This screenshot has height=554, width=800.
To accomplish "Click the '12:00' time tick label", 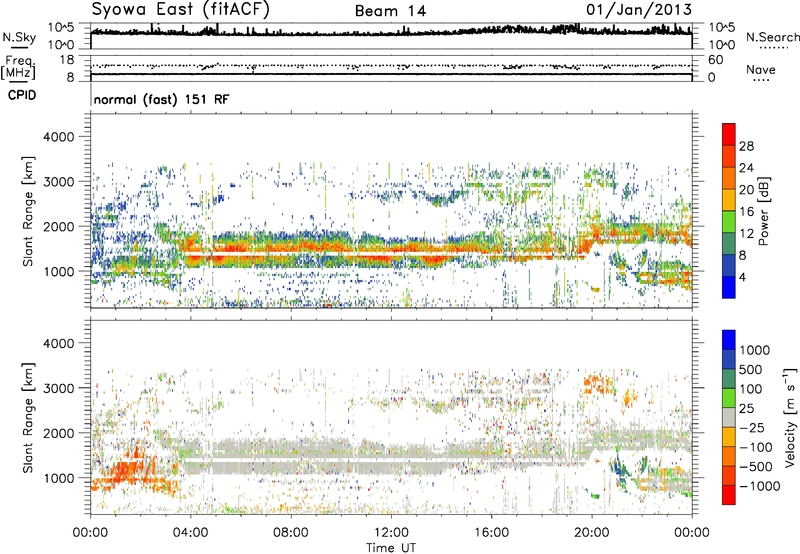I will tap(391, 533).
